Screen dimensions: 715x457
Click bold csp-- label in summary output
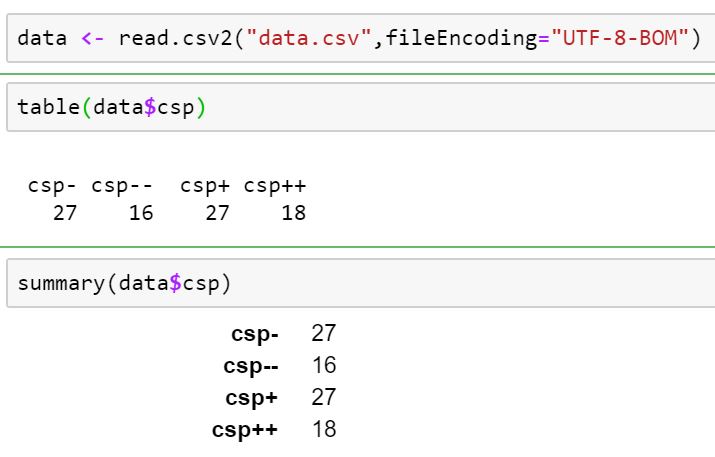coord(251,366)
